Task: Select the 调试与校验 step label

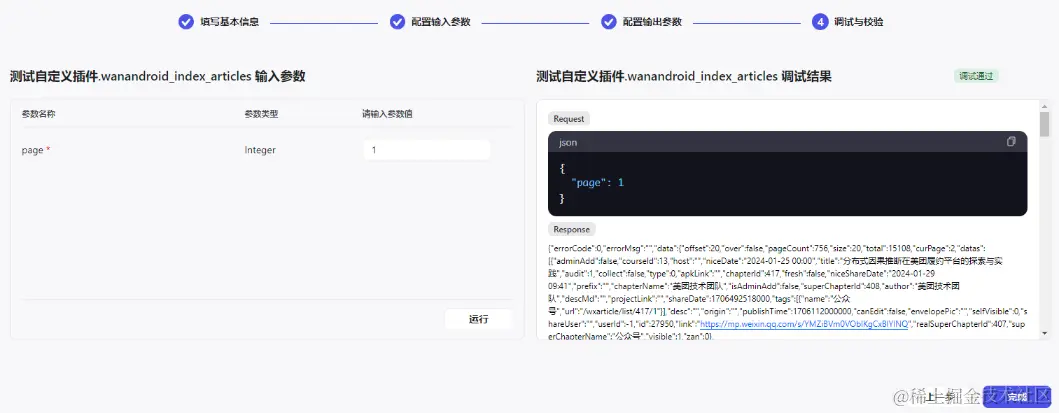Action: (x=858, y=22)
